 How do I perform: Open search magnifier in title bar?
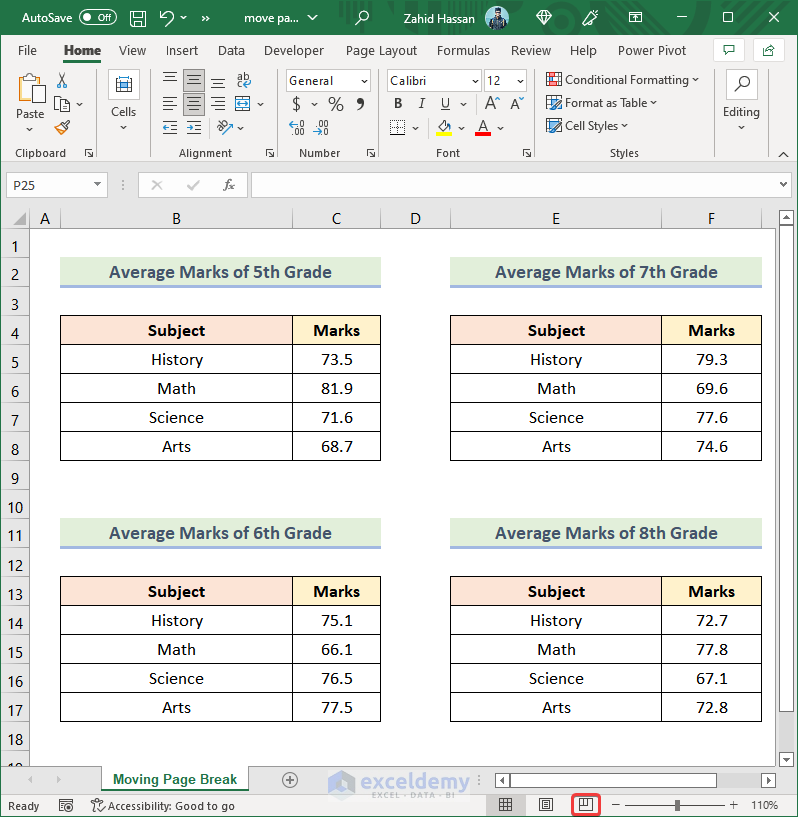[361, 18]
